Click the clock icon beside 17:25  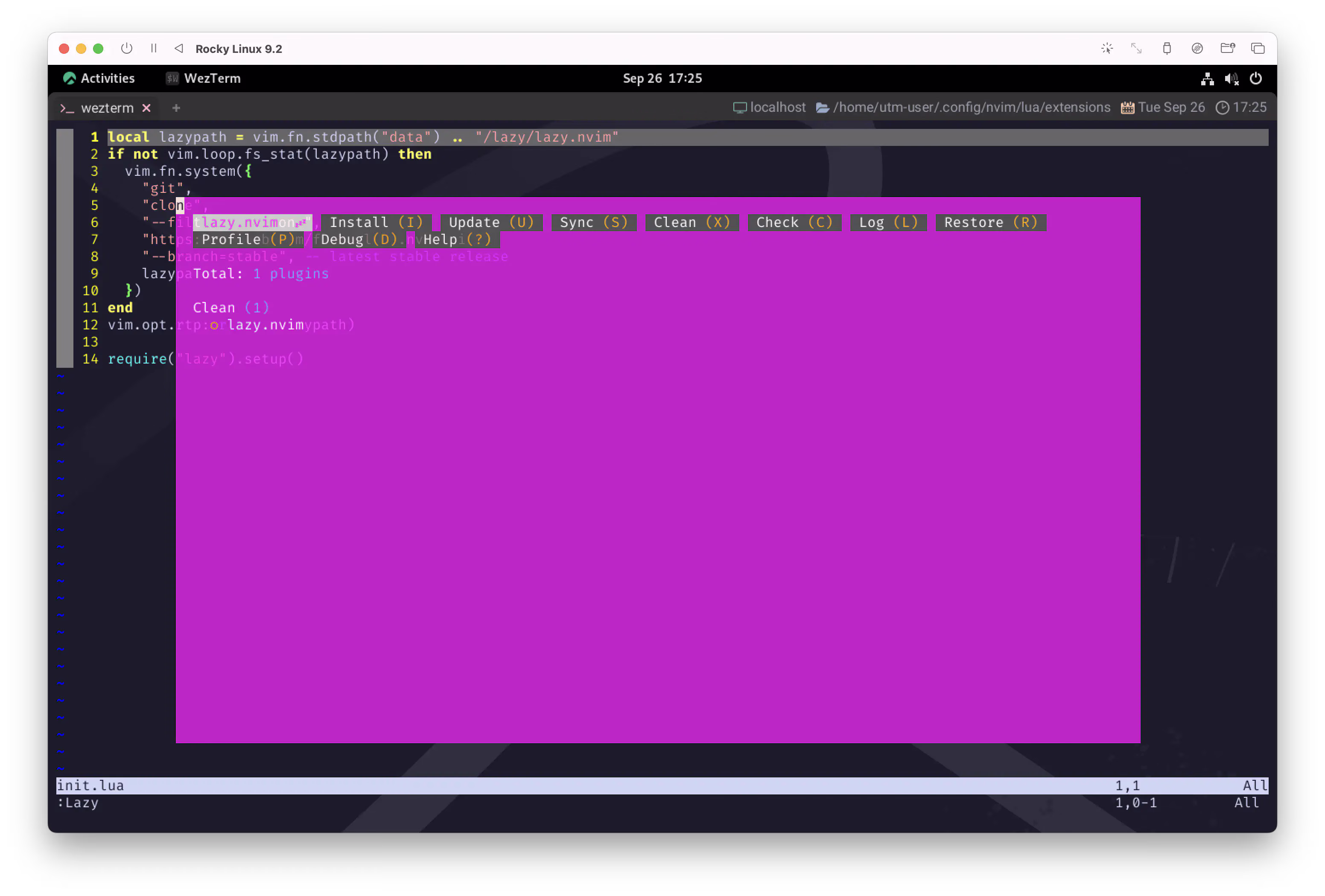point(1223,108)
